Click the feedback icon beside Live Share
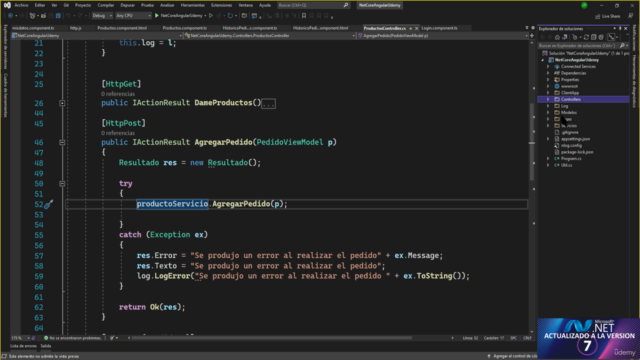This screenshot has width=640, height=360. click(631, 16)
